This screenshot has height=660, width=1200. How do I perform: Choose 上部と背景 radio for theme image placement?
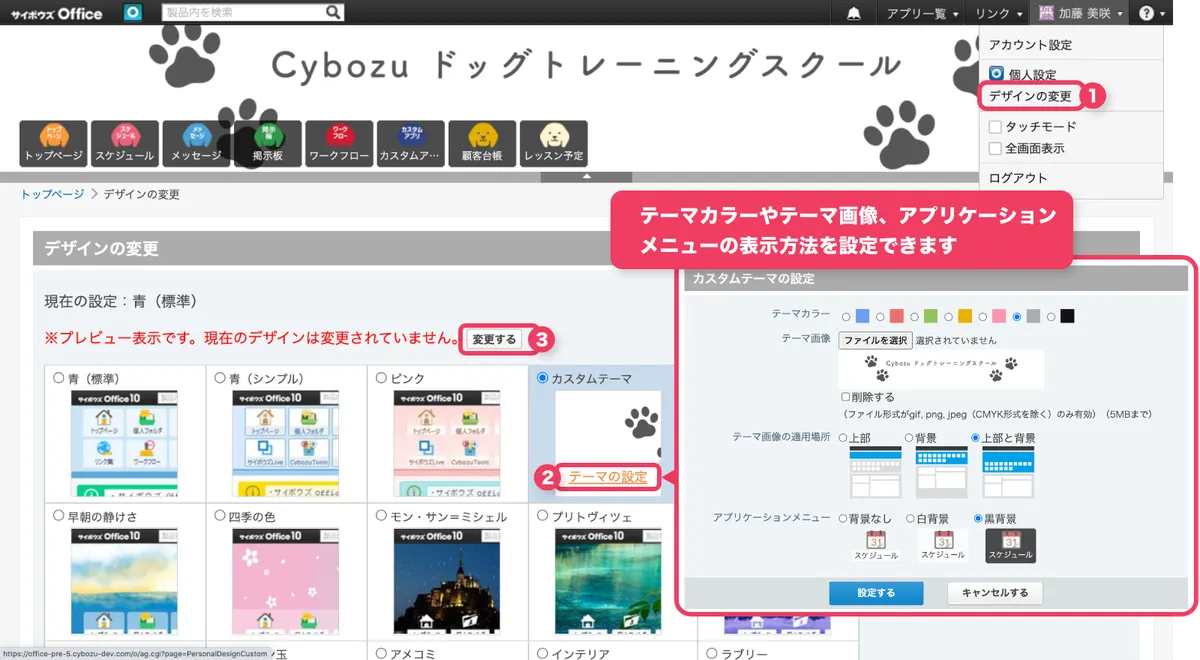975,438
